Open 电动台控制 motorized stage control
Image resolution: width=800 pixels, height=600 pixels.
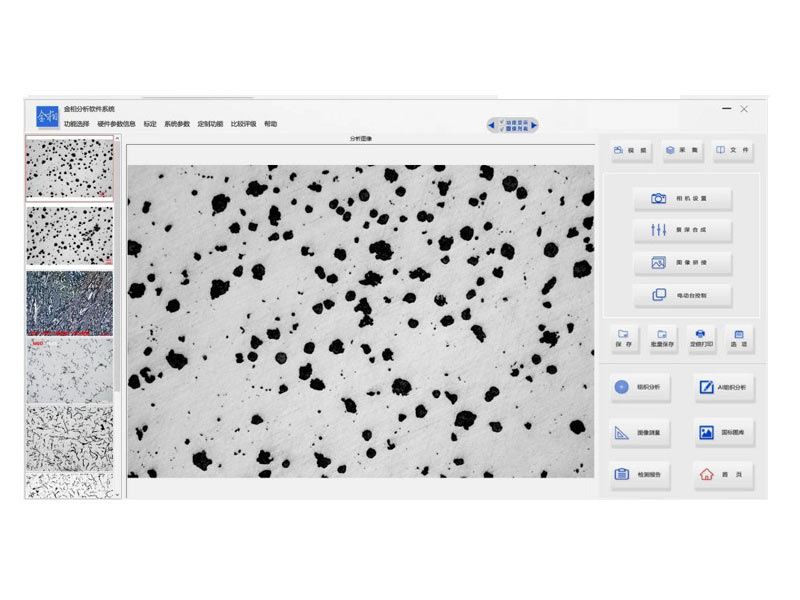pos(682,295)
